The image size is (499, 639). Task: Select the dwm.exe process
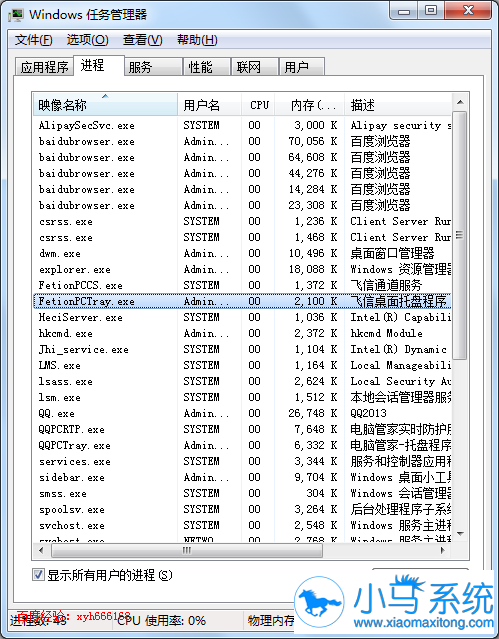point(242,253)
